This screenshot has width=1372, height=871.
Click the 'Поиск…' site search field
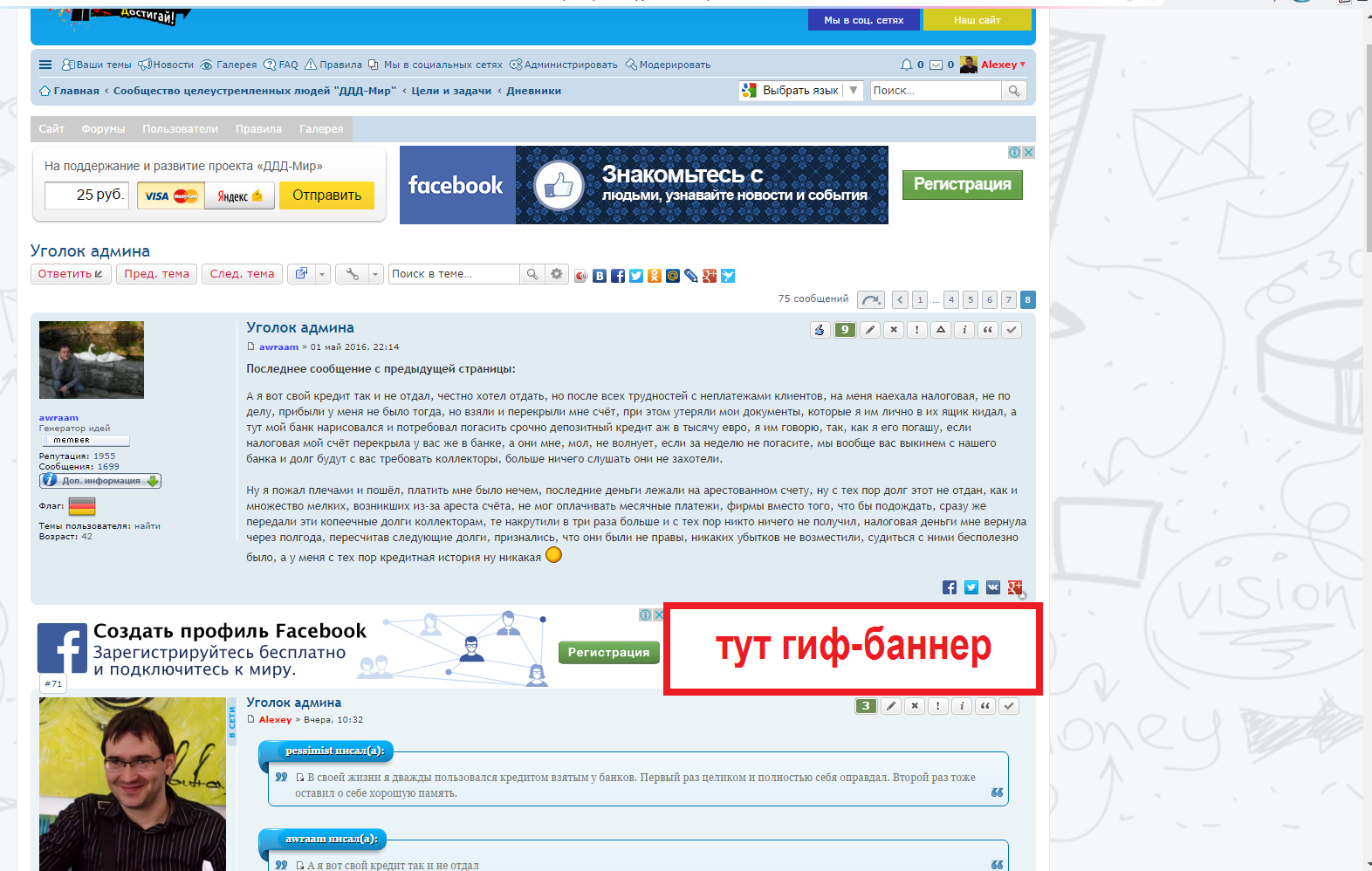click(x=935, y=90)
